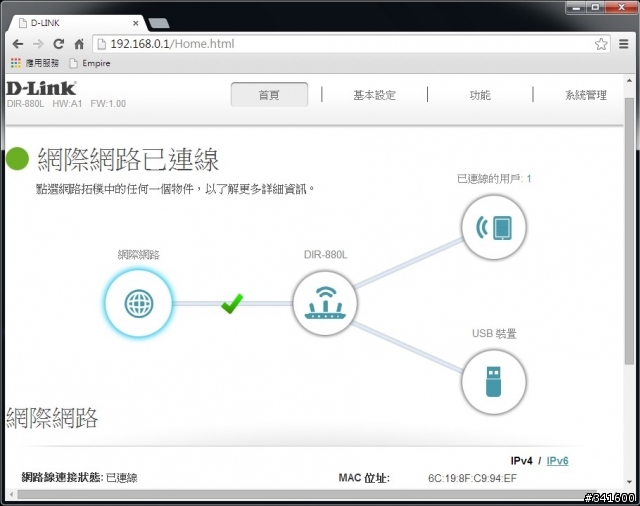Image resolution: width=640 pixels, height=506 pixels.
Task: Click the green connection status dot
Action: click(x=18, y=159)
